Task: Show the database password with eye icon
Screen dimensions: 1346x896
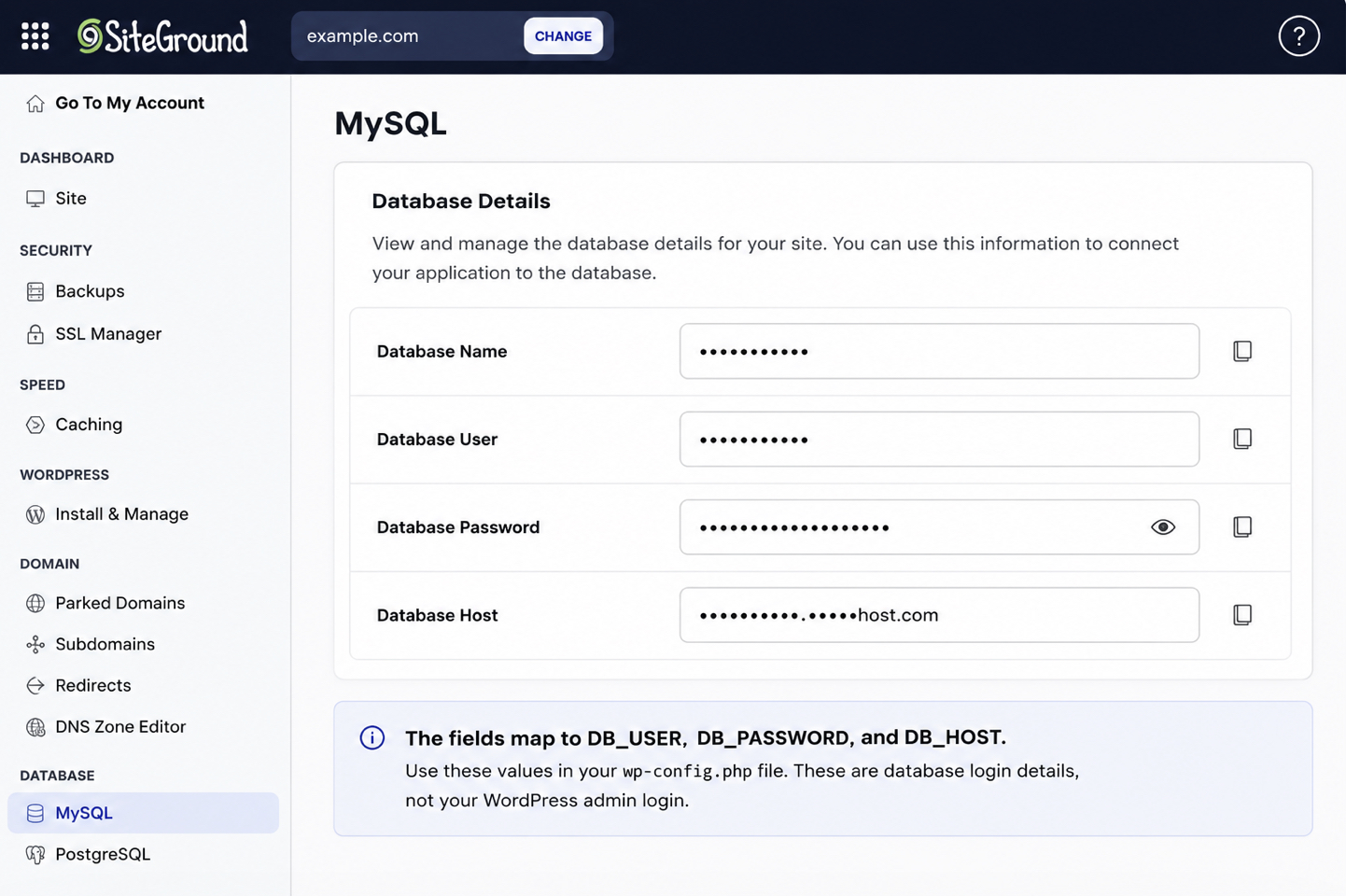Action: (x=1163, y=527)
